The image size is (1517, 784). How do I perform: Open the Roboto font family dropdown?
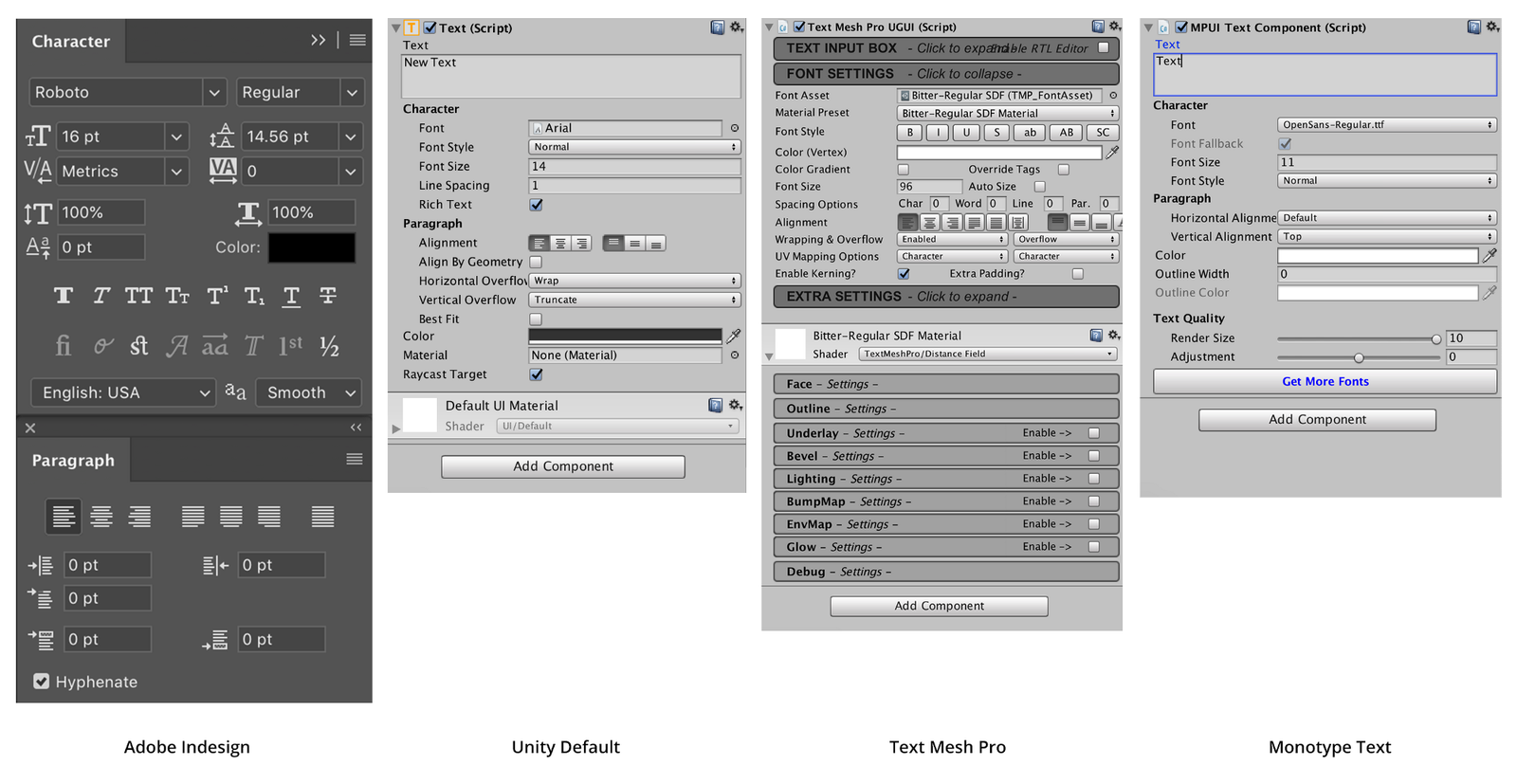[x=127, y=92]
